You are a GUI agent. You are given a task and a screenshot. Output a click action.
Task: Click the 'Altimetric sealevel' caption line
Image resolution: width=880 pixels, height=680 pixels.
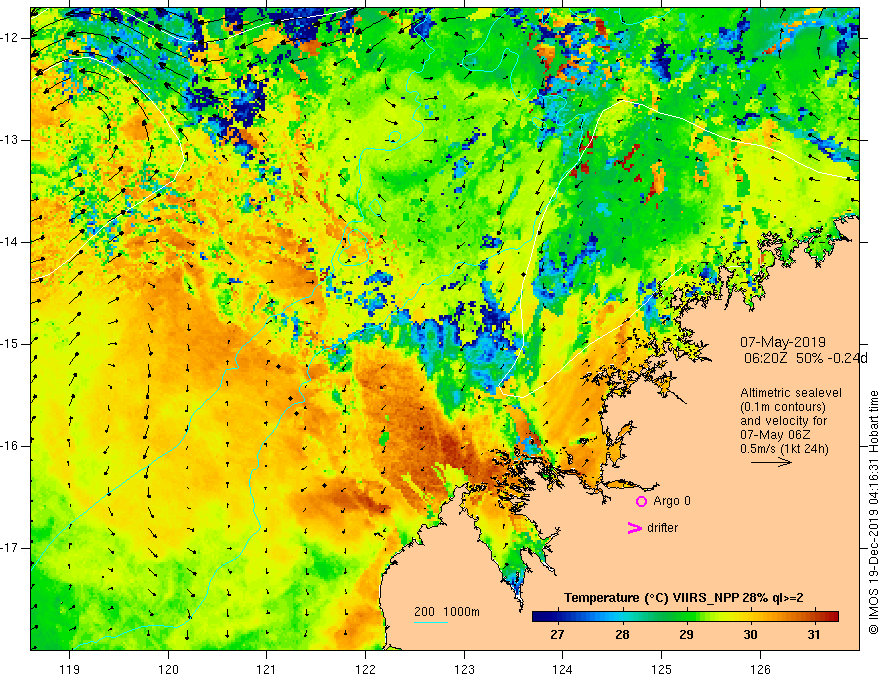click(x=791, y=393)
